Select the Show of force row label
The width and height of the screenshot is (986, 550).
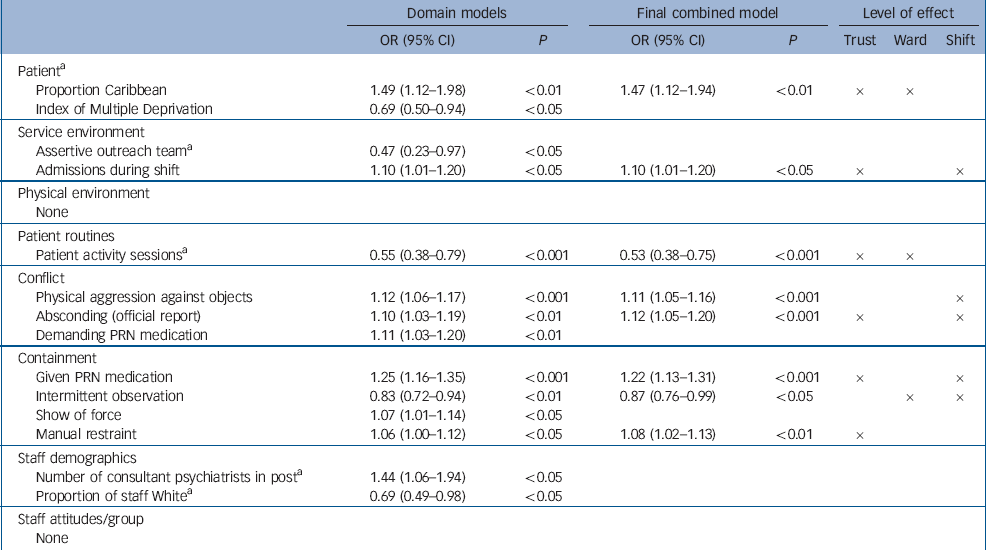(79, 415)
